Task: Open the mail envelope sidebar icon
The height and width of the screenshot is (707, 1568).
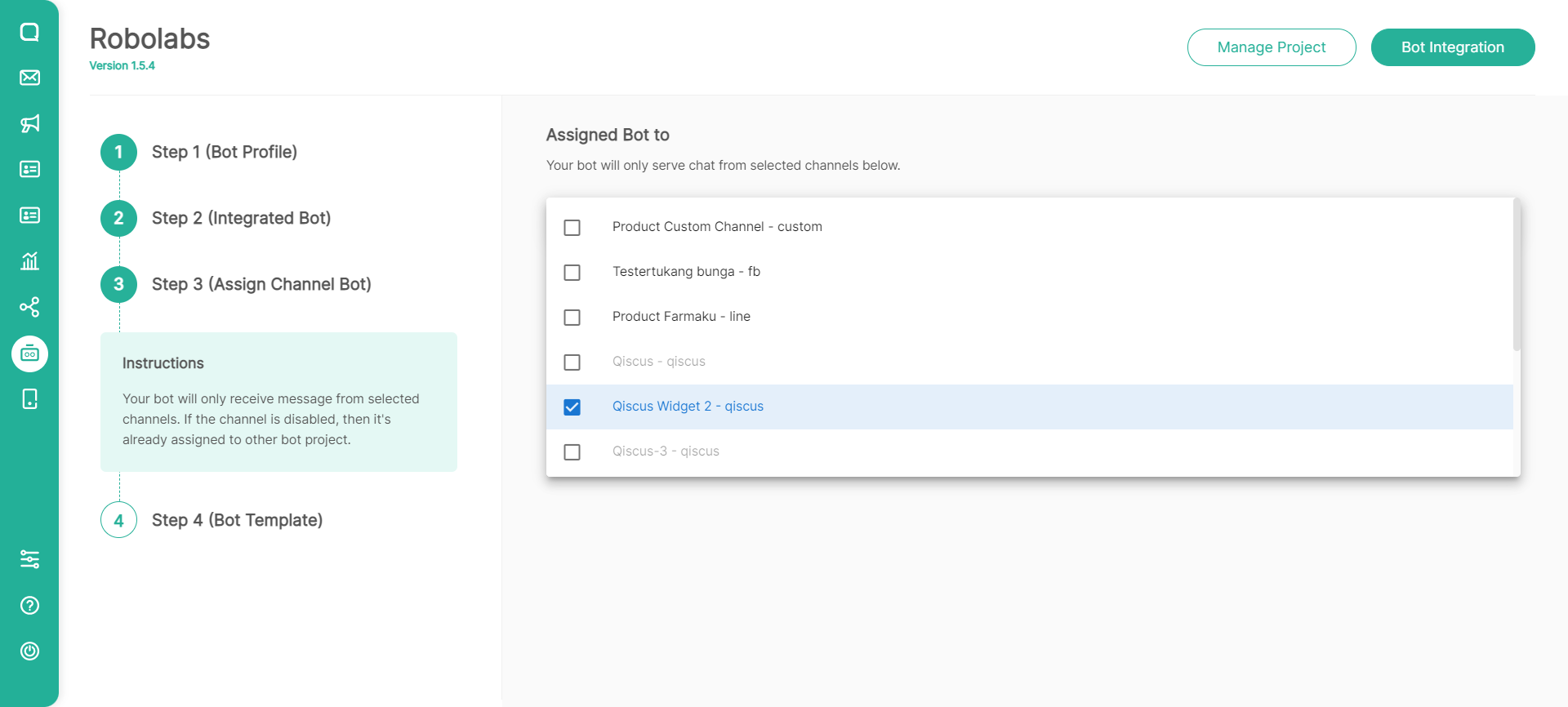Action: (x=29, y=78)
